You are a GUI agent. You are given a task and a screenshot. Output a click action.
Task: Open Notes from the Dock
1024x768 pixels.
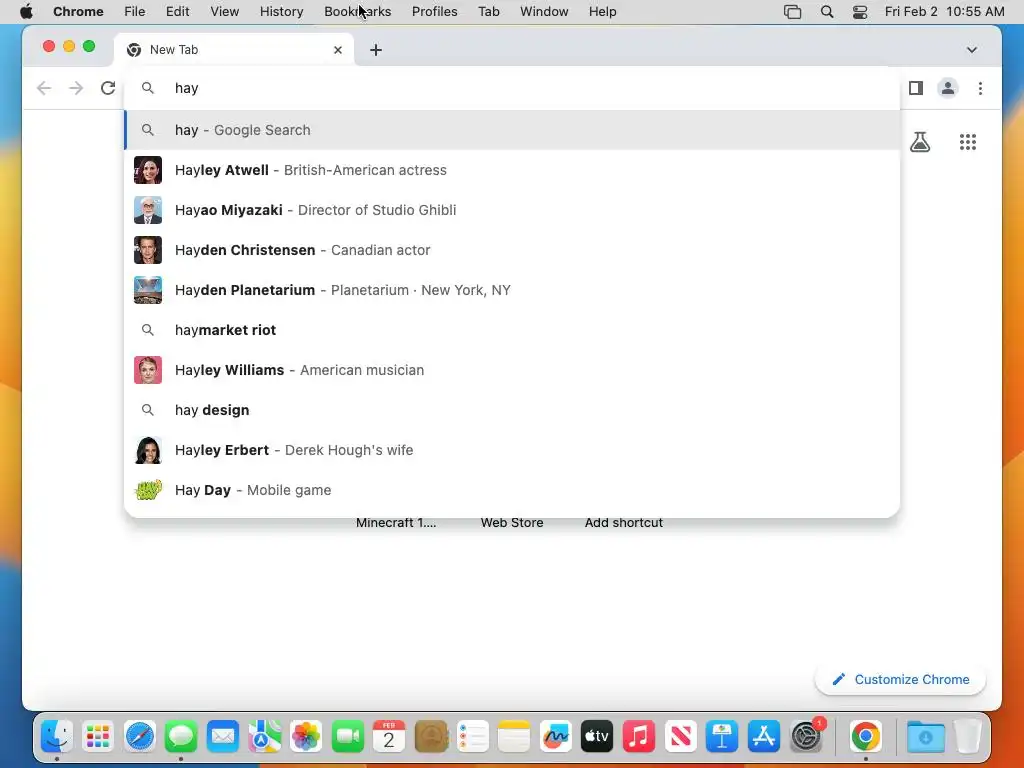point(514,737)
